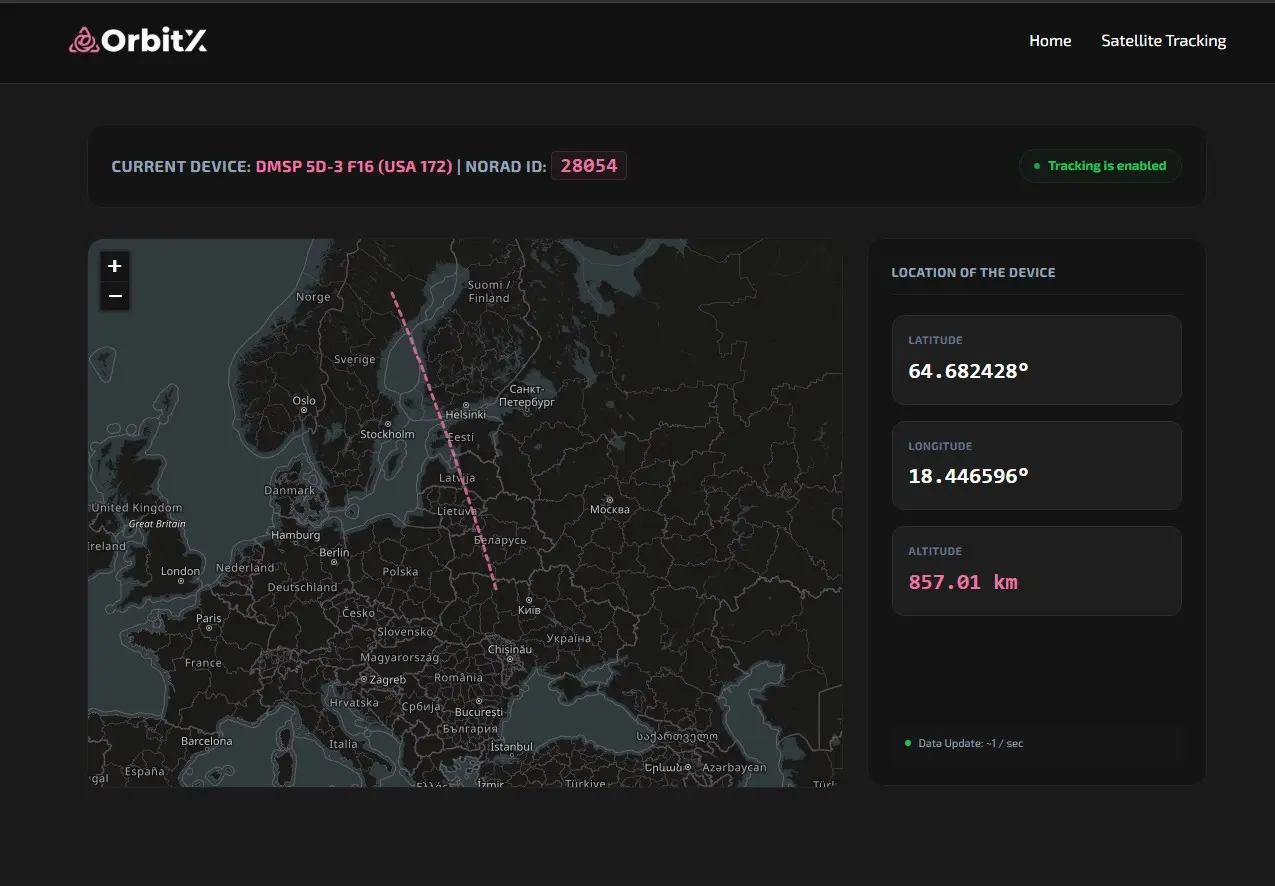The image size is (1275, 886).
Task: Click the OrbitX brand name text
Action: 154,40
